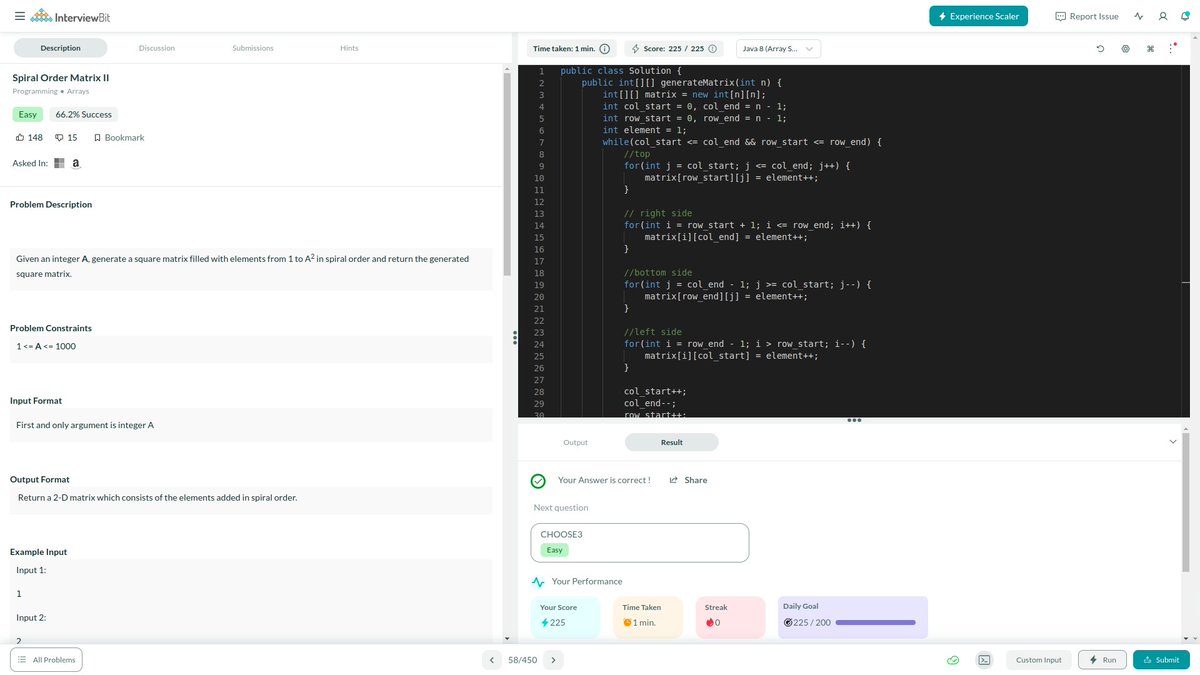Show info about time taken
Screen dimensions: 1200x675
pyautogui.click(x=604, y=48)
